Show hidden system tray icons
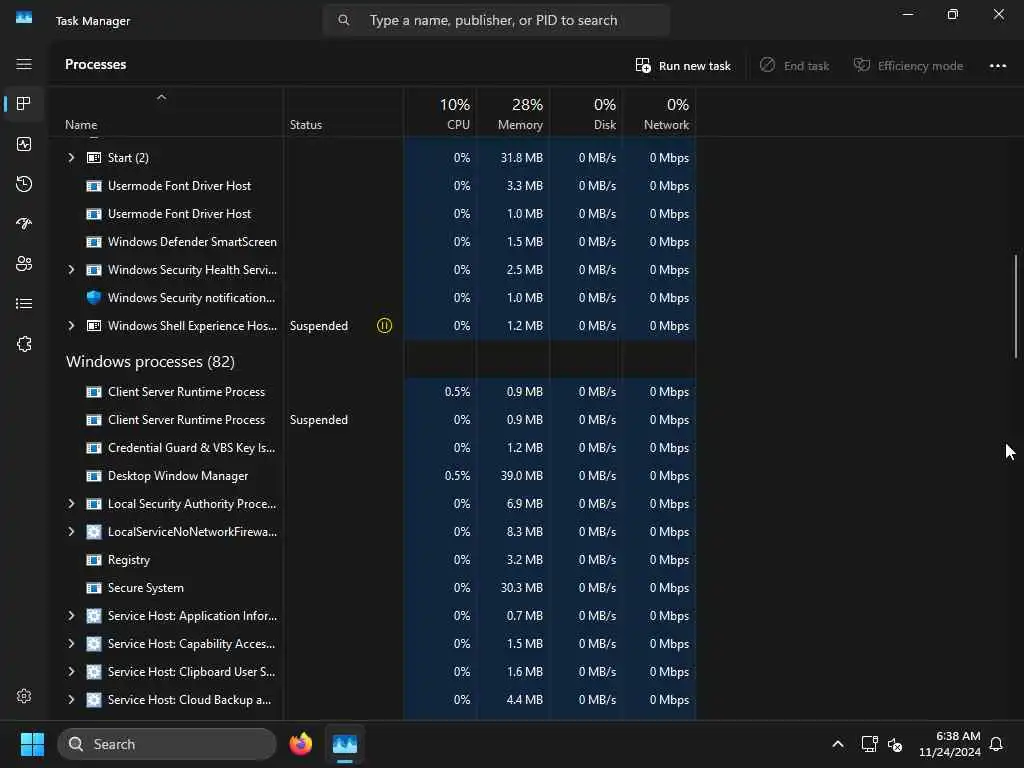Viewport: 1024px width, 768px height. point(838,744)
